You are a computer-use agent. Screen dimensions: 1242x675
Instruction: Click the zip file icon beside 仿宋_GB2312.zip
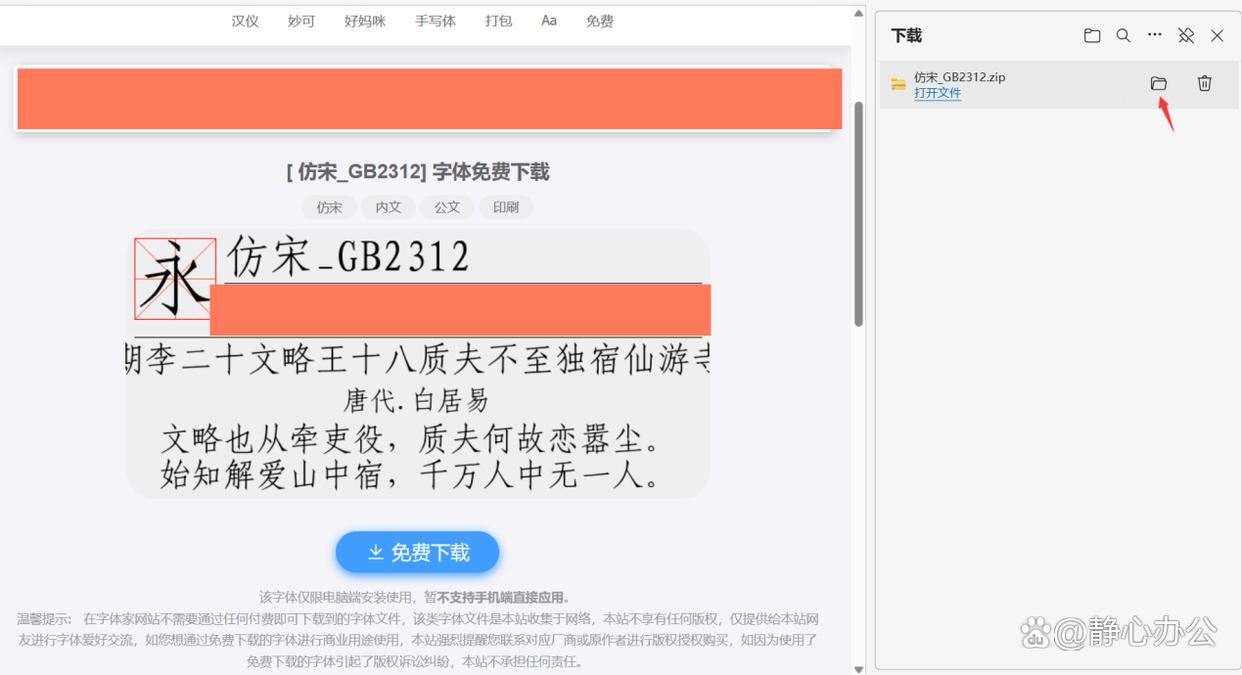[897, 83]
